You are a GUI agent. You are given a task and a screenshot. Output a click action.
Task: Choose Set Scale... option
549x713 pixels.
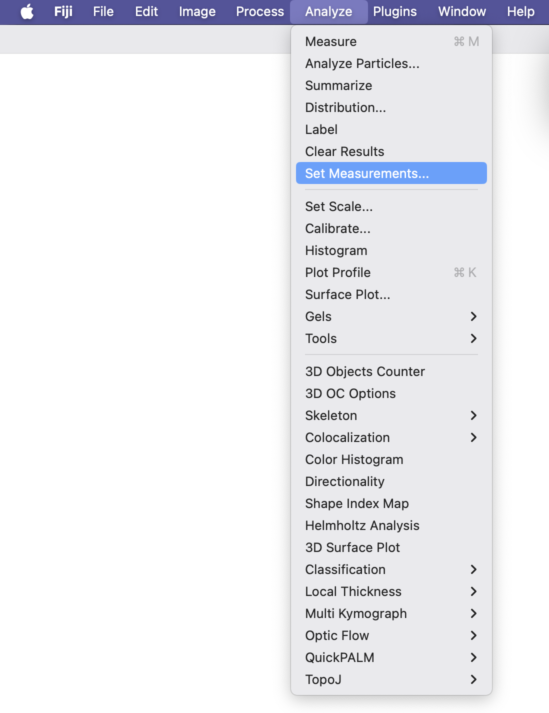391,206
